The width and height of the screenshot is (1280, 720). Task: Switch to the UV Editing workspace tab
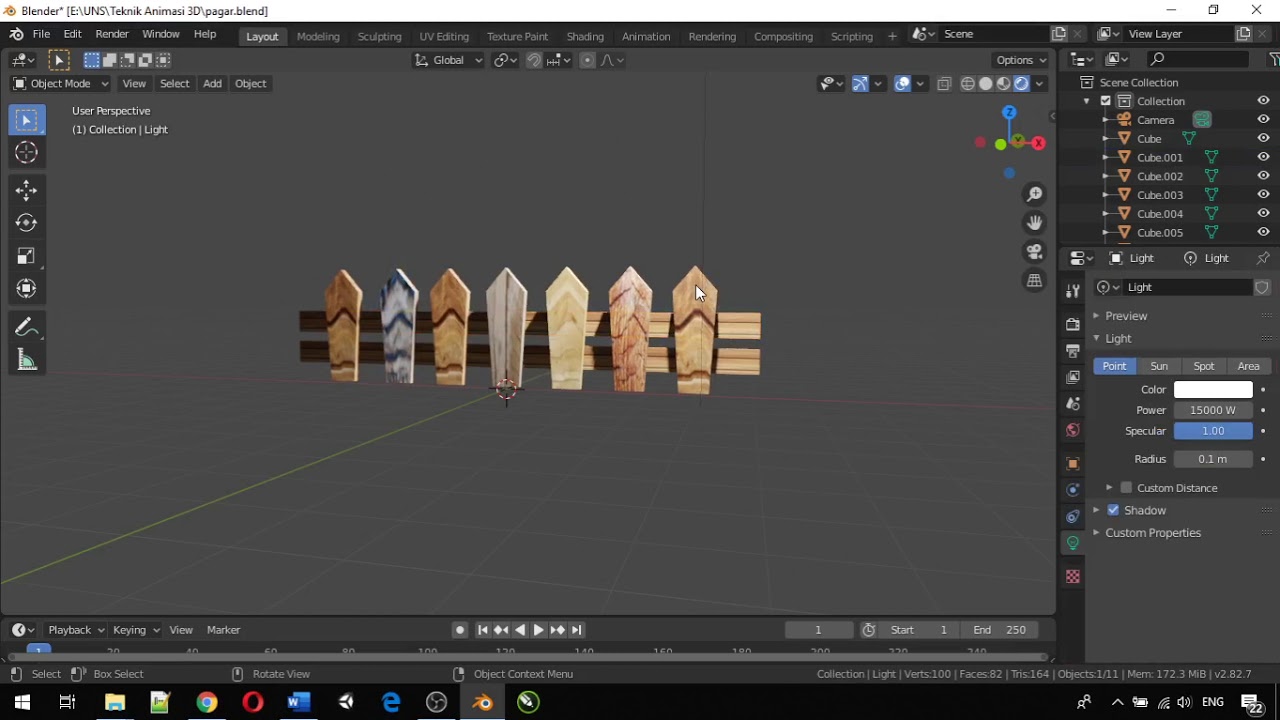444,36
